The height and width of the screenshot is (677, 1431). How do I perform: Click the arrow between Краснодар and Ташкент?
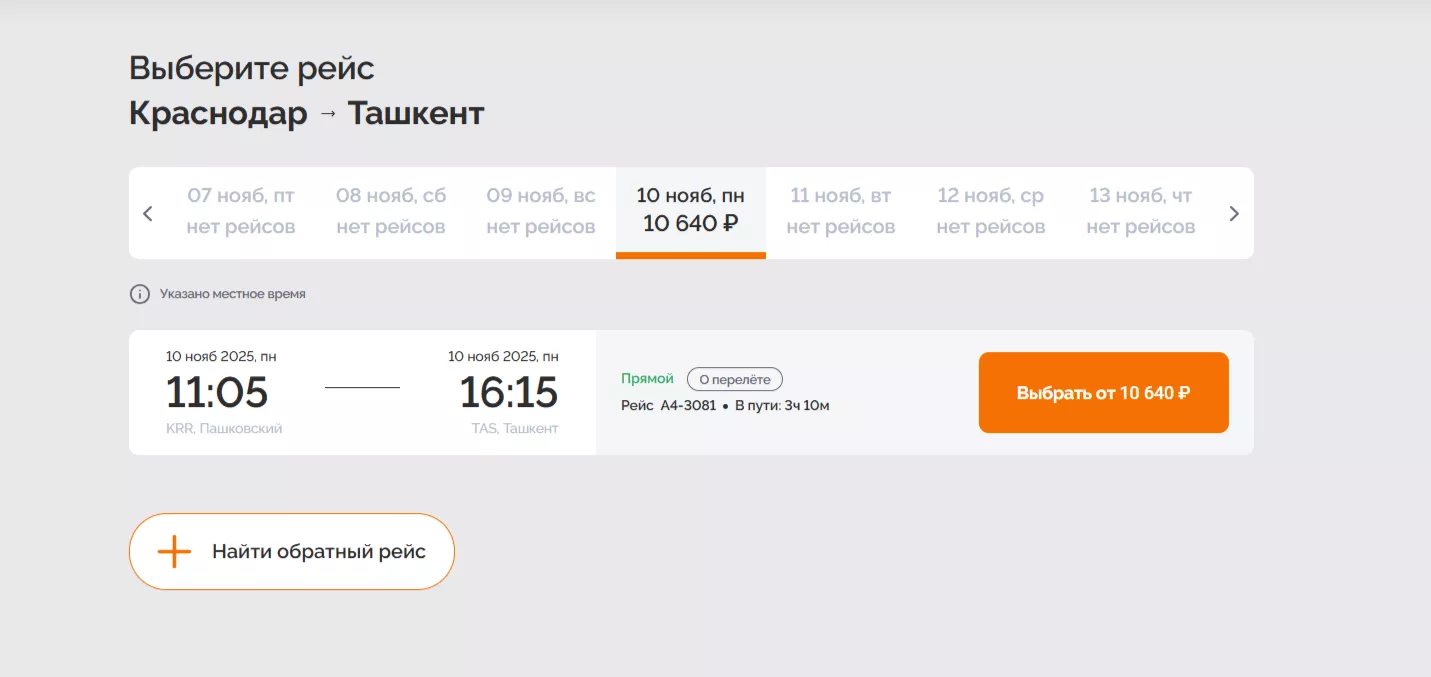click(328, 114)
